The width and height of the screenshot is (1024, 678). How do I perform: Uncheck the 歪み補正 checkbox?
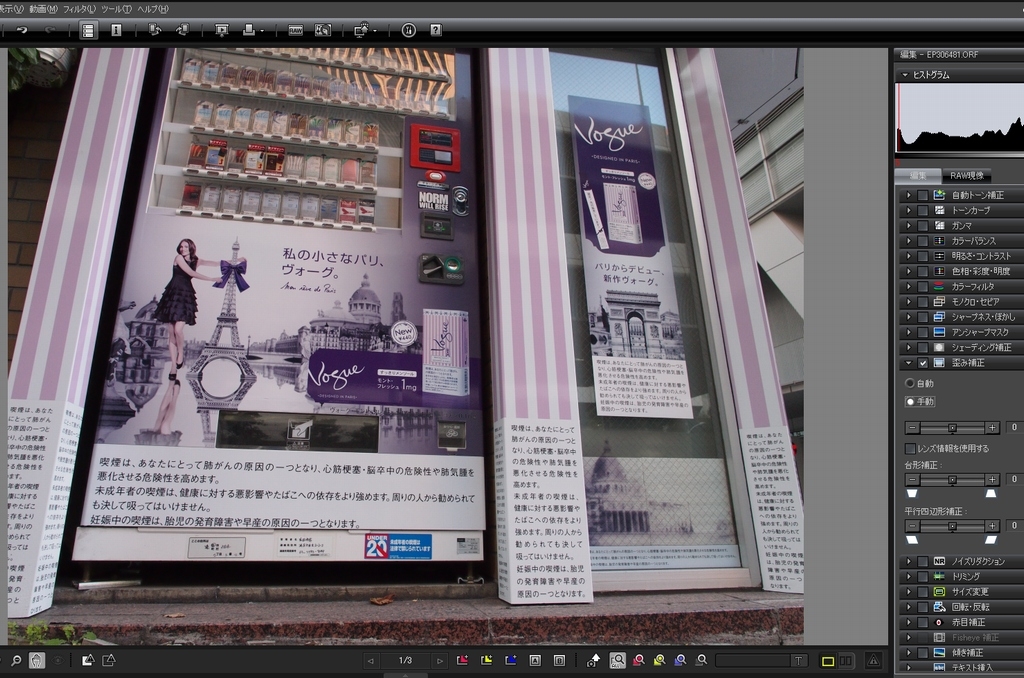923,363
